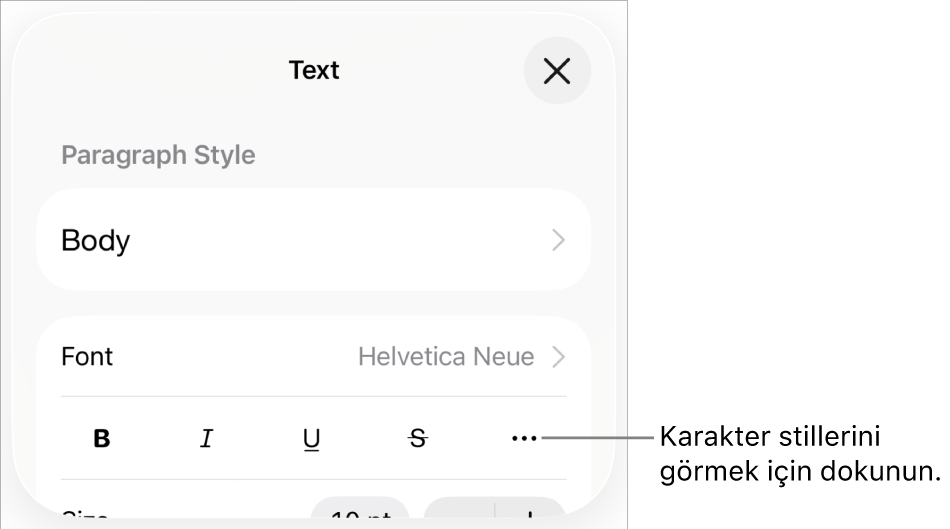950x529 pixels.
Task: Increase font size with the plus stepper
Action: (x=530, y=515)
